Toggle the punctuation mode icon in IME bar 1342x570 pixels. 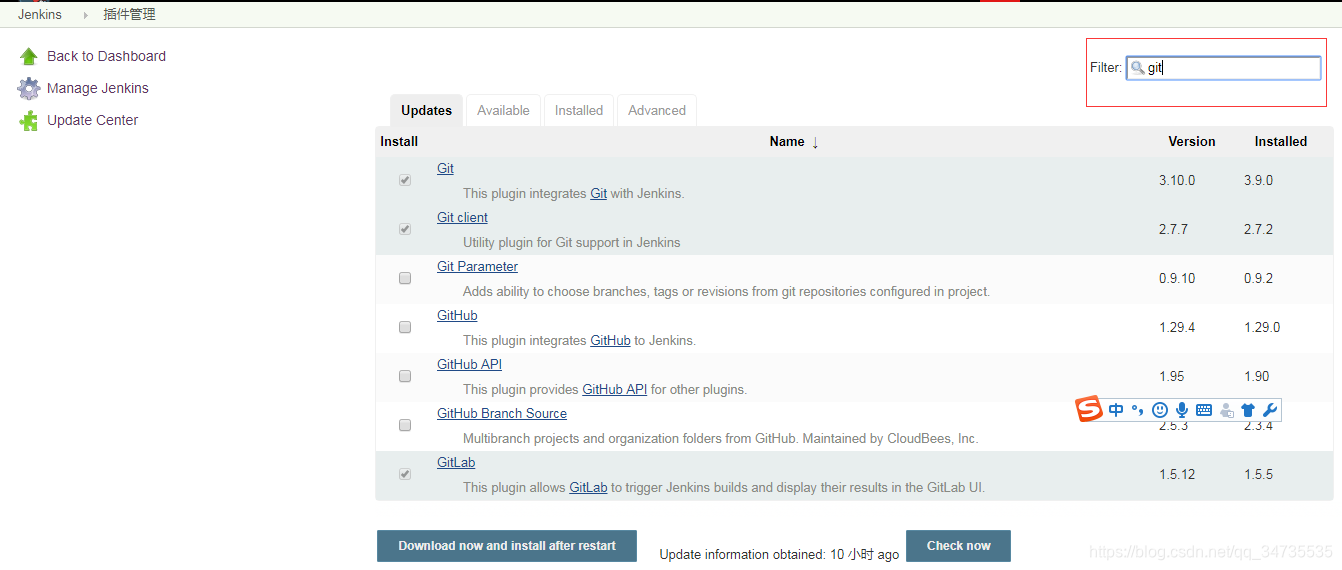tap(1138, 410)
